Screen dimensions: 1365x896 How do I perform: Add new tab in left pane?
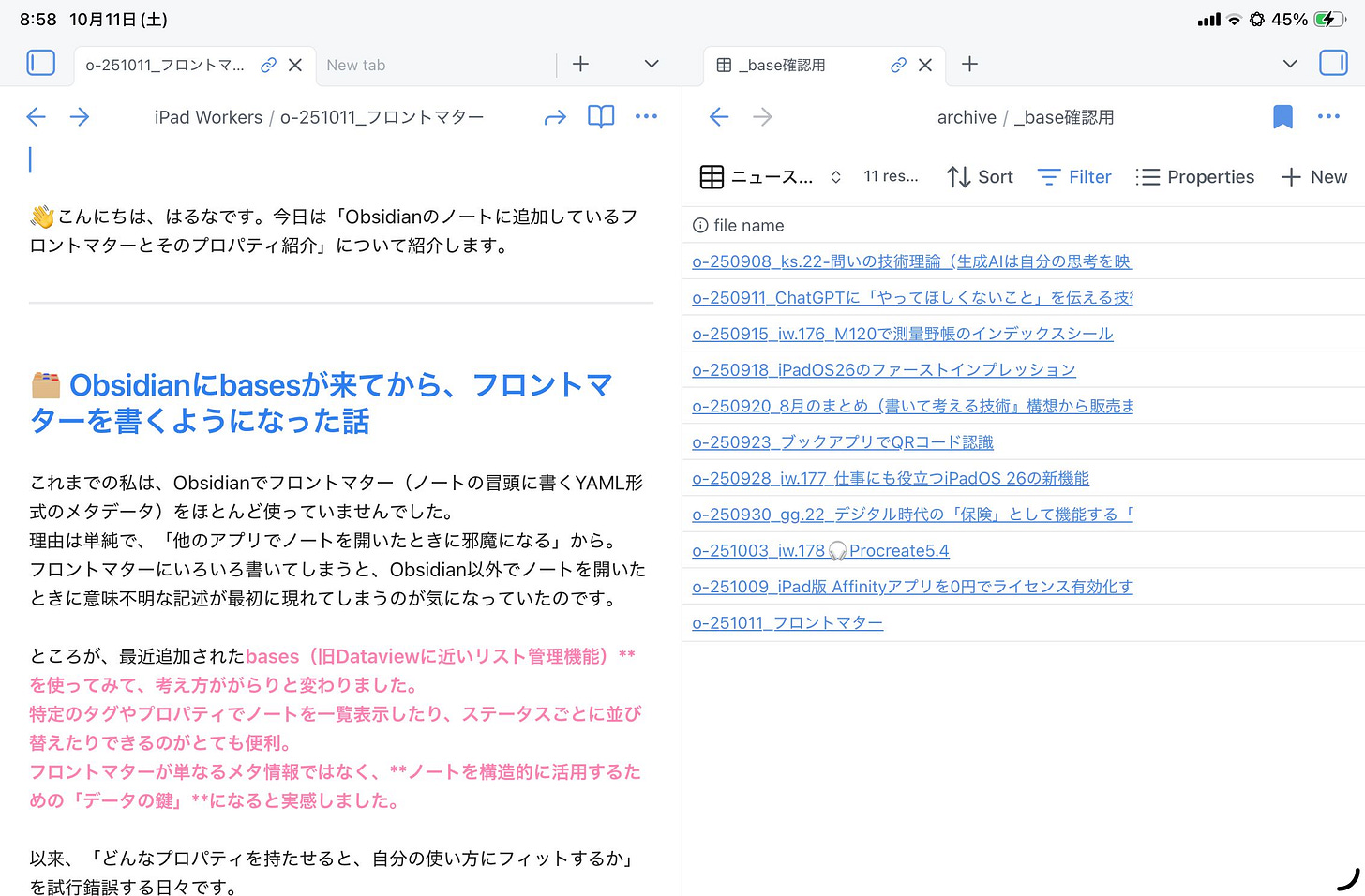point(581,64)
